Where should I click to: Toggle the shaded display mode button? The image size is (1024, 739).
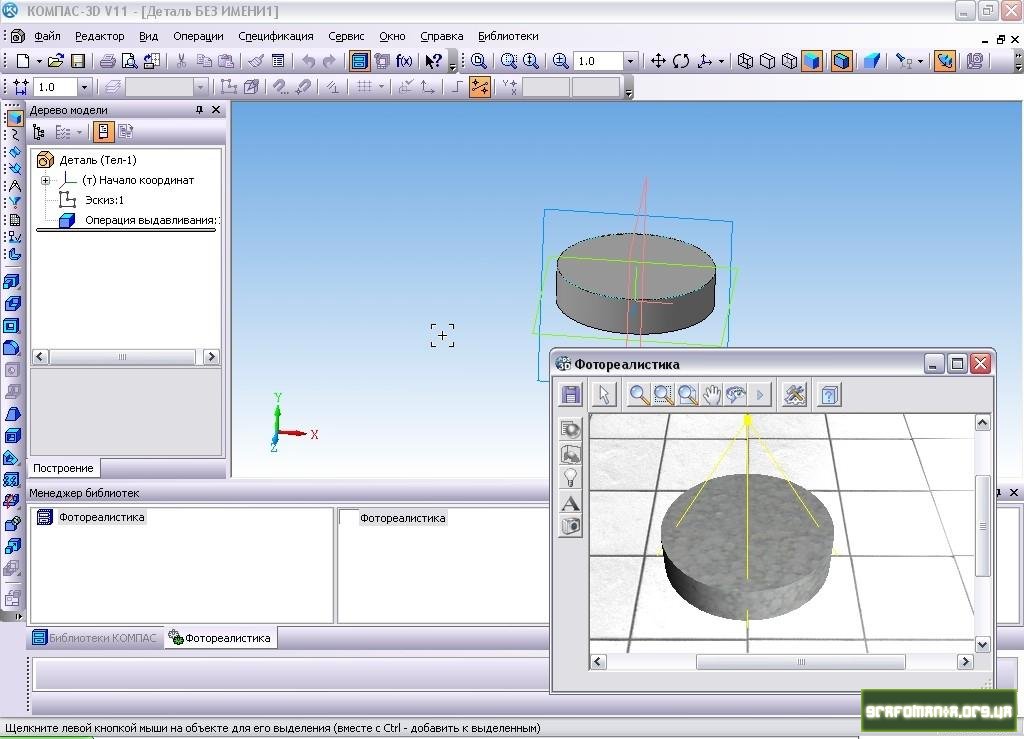[x=811, y=61]
